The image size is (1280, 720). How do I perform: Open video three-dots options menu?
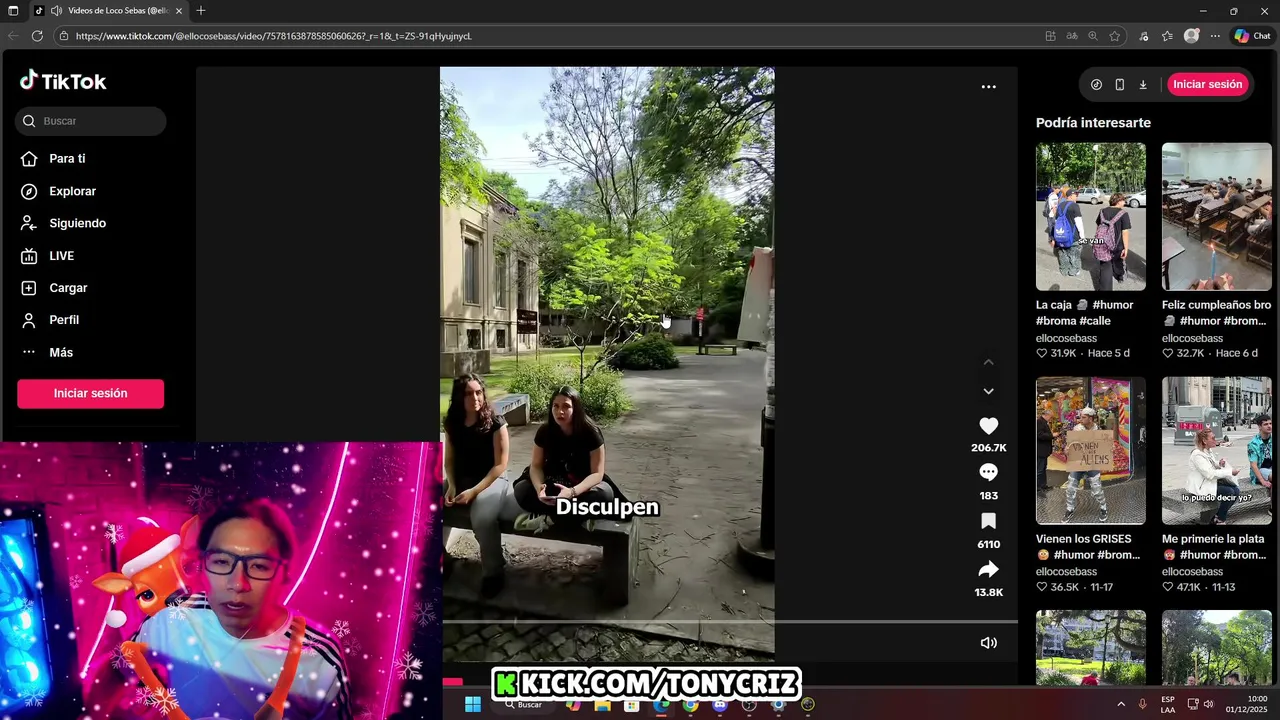pos(988,87)
